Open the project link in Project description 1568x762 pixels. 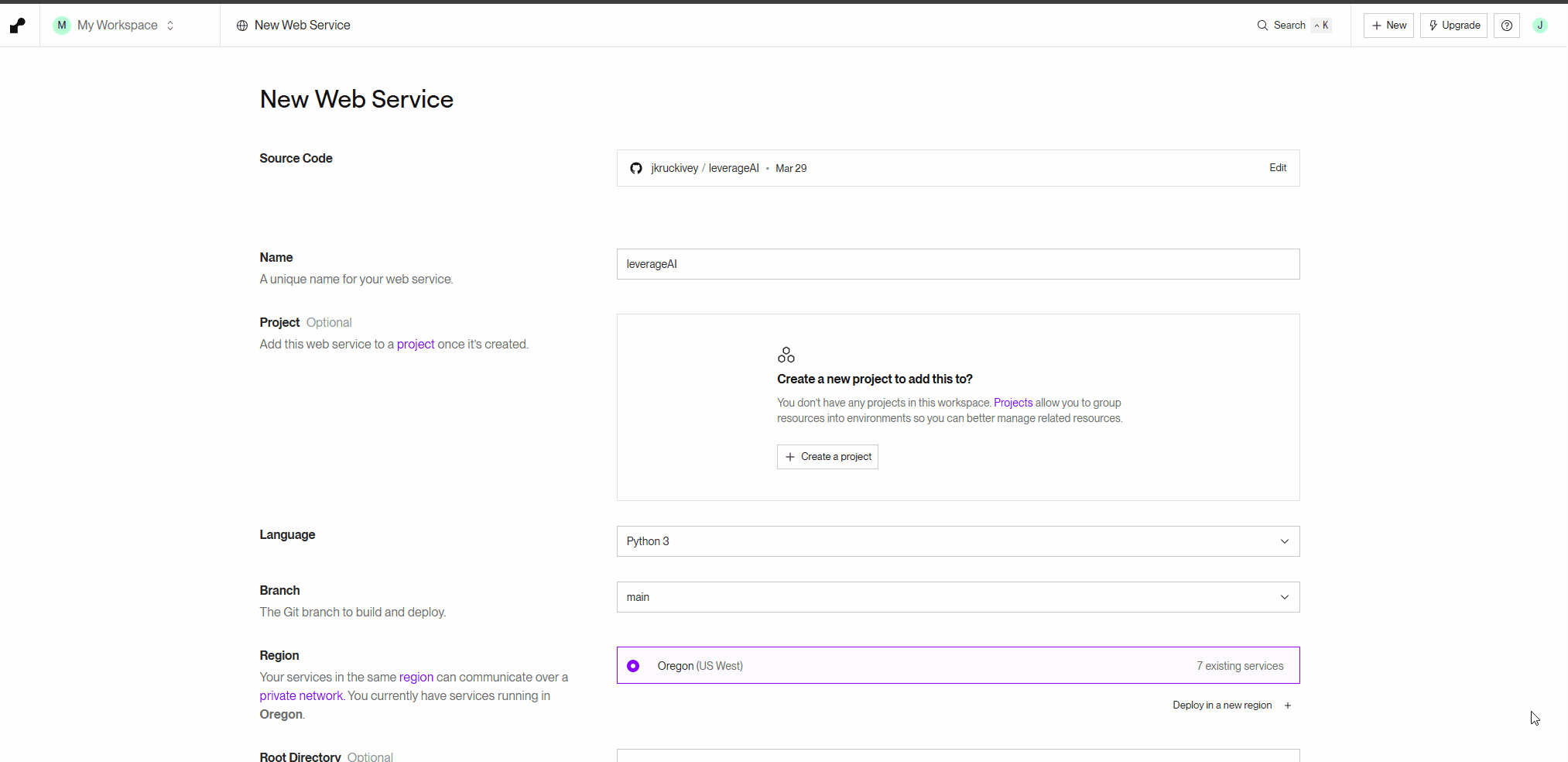click(416, 344)
